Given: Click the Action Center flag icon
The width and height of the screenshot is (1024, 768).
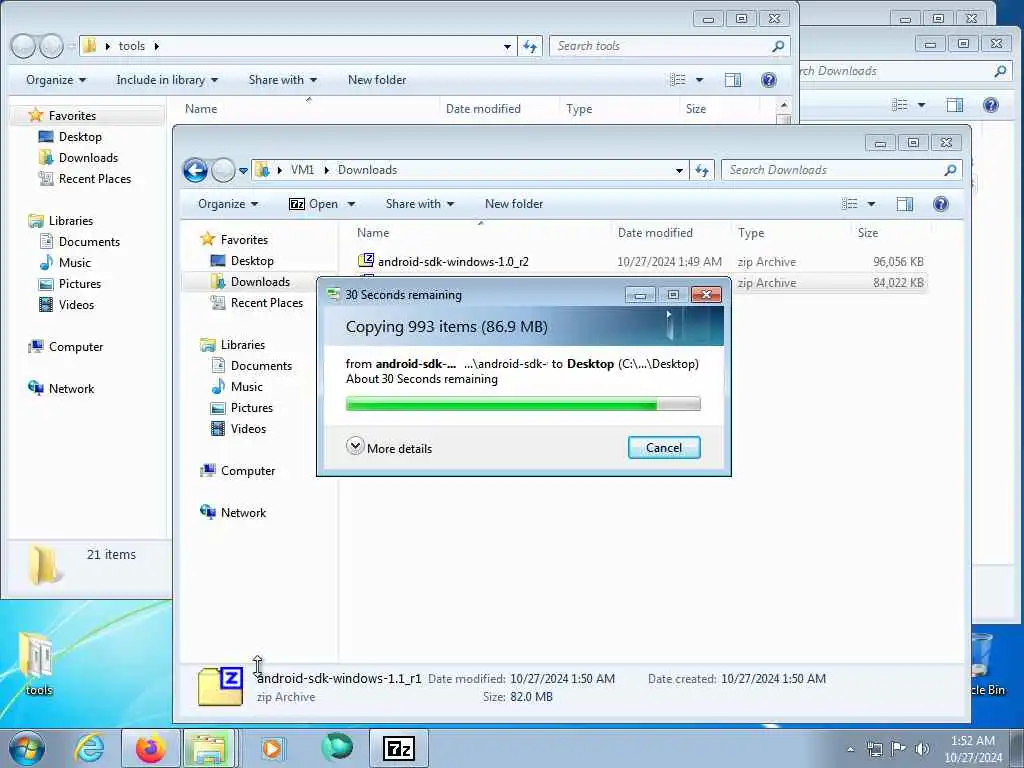Looking at the screenshot, I should click(x=899, y=749).
